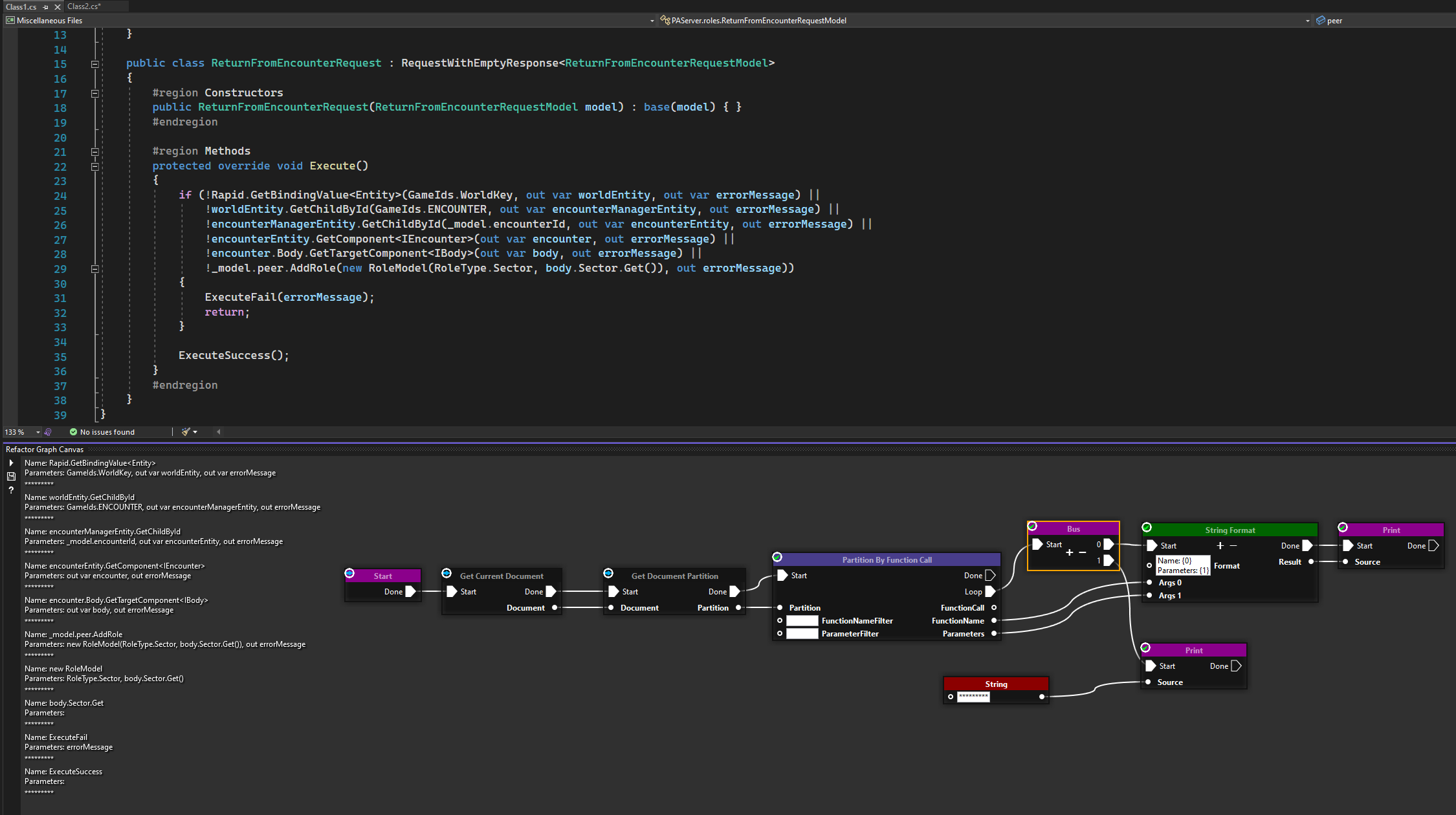Select the Get Document Partition node header

pos(674,576)
